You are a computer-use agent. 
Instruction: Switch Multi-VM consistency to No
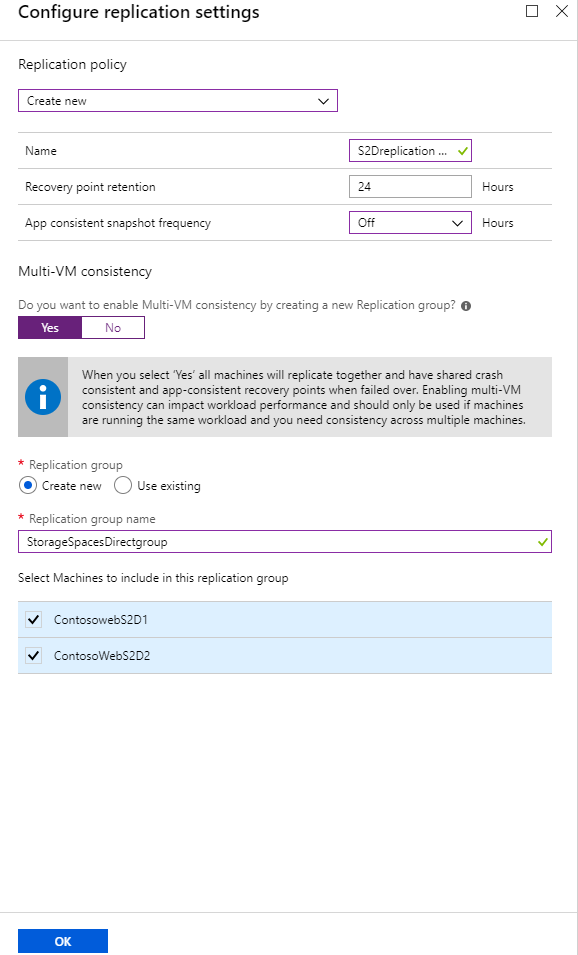[113, 327]
